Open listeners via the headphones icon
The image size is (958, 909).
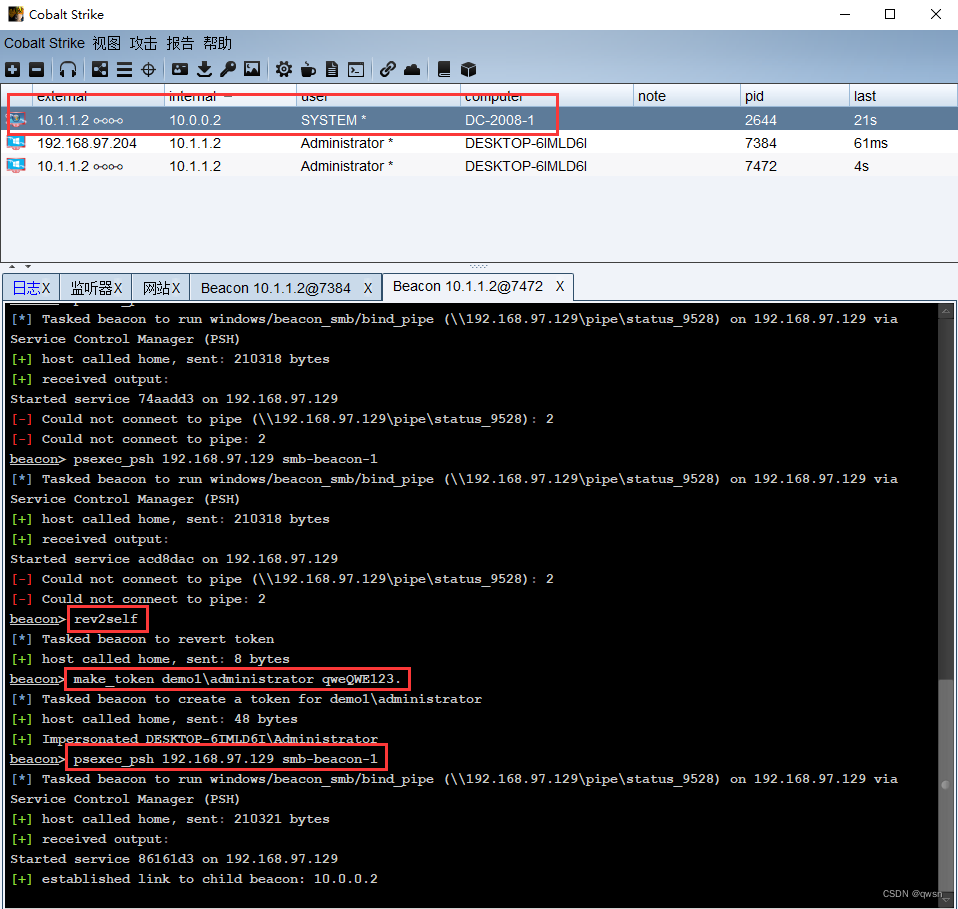point(68,70)
